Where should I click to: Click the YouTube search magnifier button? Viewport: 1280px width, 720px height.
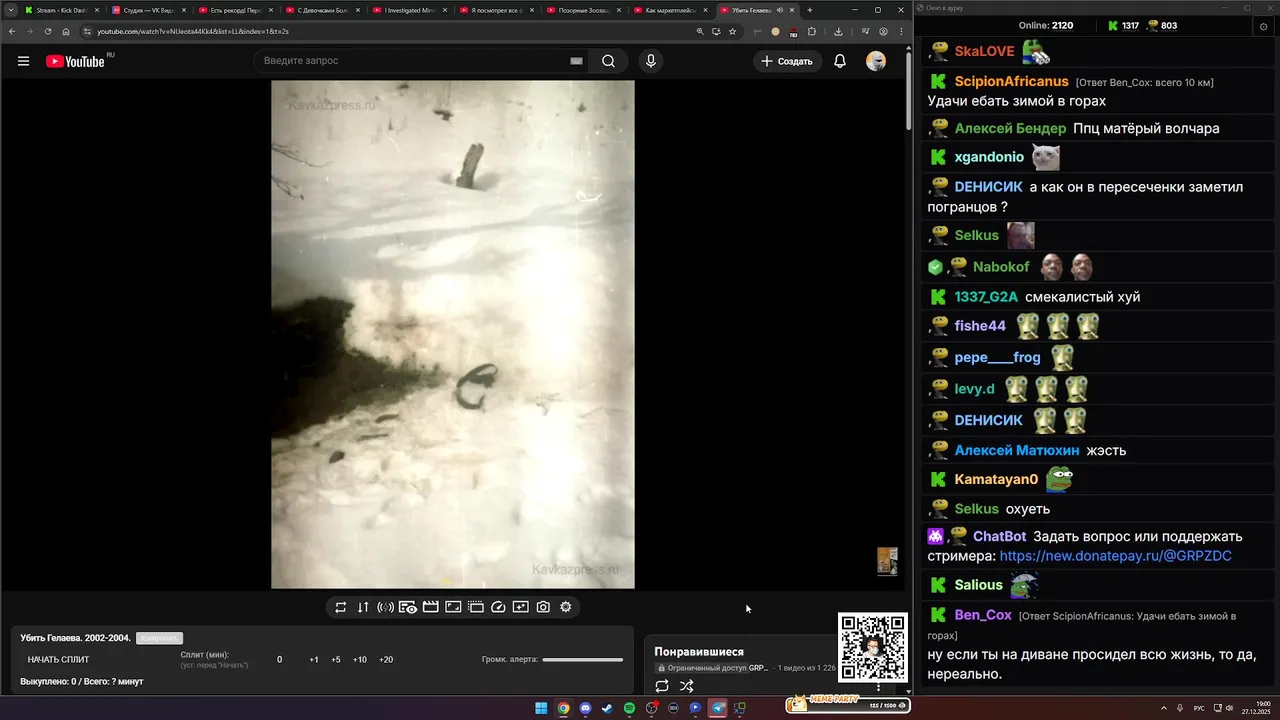(x=608, y=61)
